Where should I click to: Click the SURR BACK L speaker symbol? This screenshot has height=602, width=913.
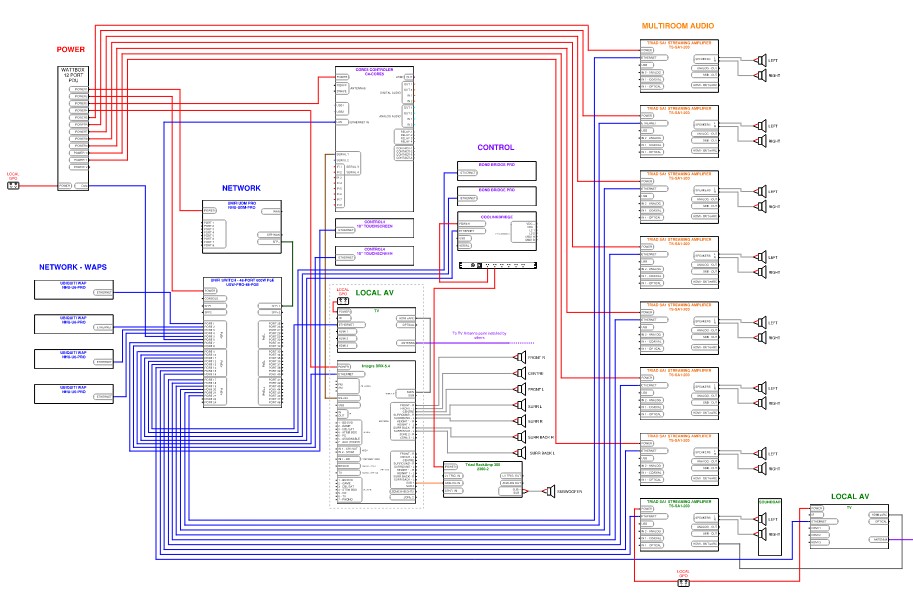point(519,453)
